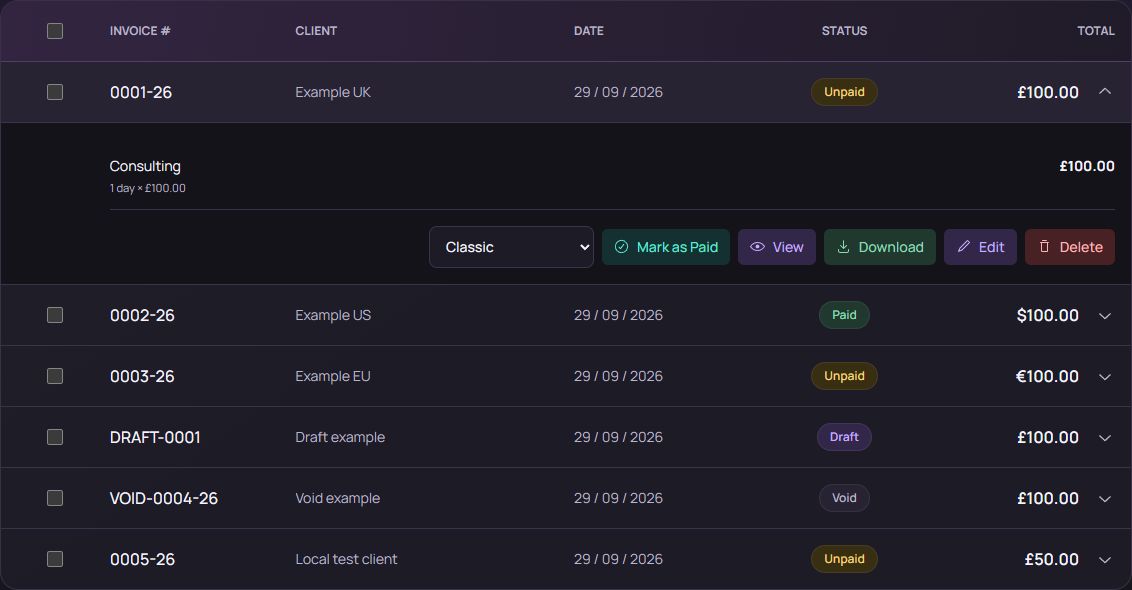
Task: Expand the DRAFT-0001 row chevron
Action: [x=1105, y=438]
